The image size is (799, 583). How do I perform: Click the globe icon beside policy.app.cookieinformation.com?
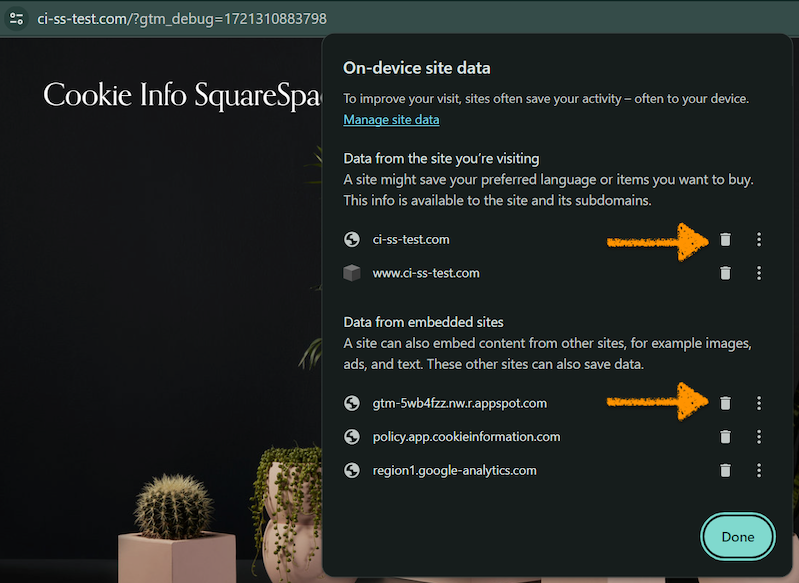point(352,437)
